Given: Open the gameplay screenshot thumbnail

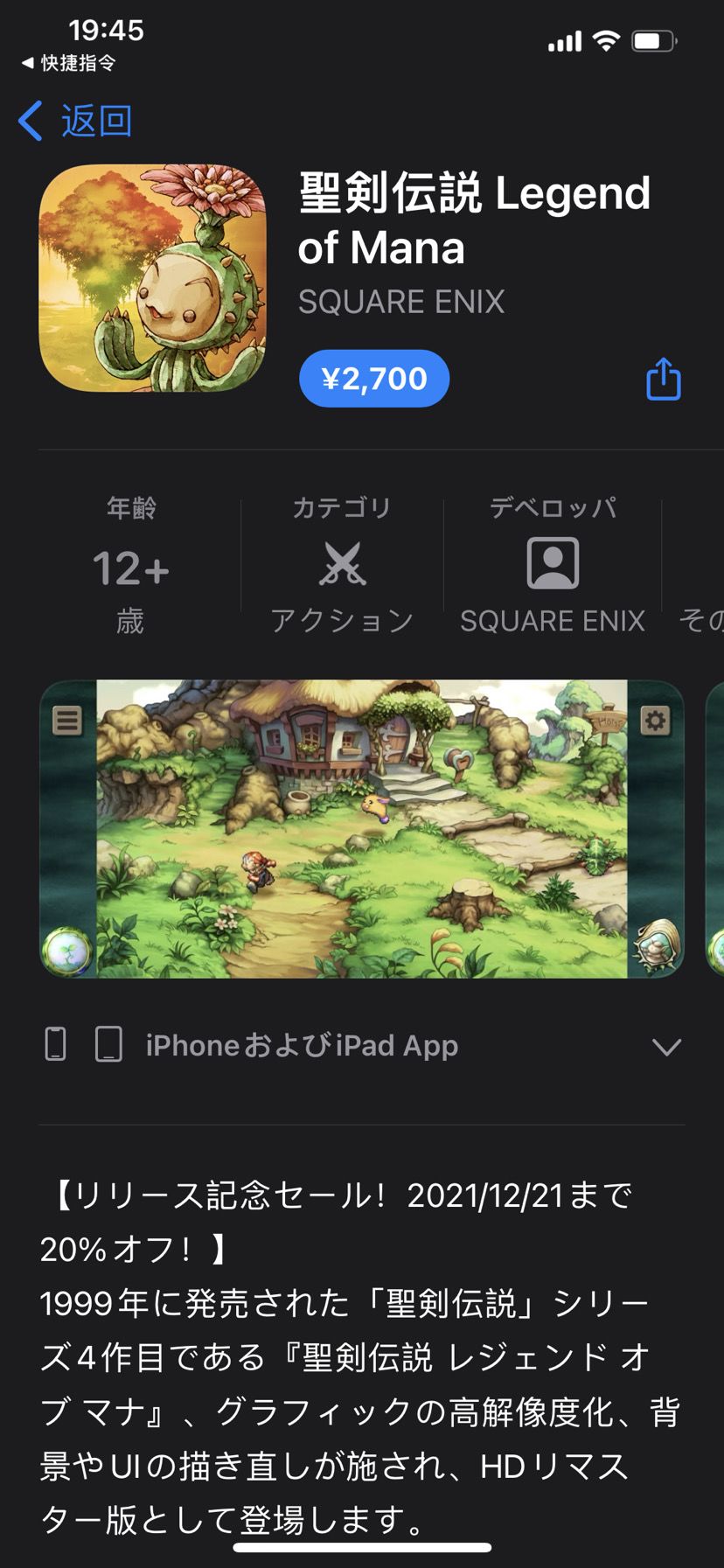Looking at the screenshot, I should (361, 829).
